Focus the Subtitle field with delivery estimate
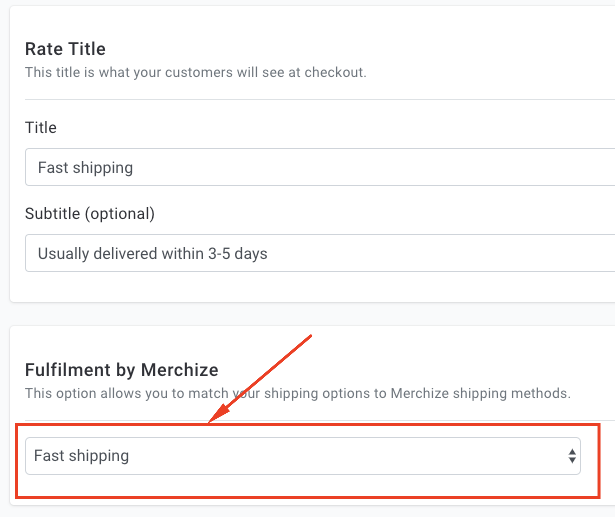Viewport: 615px width, 517px height. coord(320,253)
